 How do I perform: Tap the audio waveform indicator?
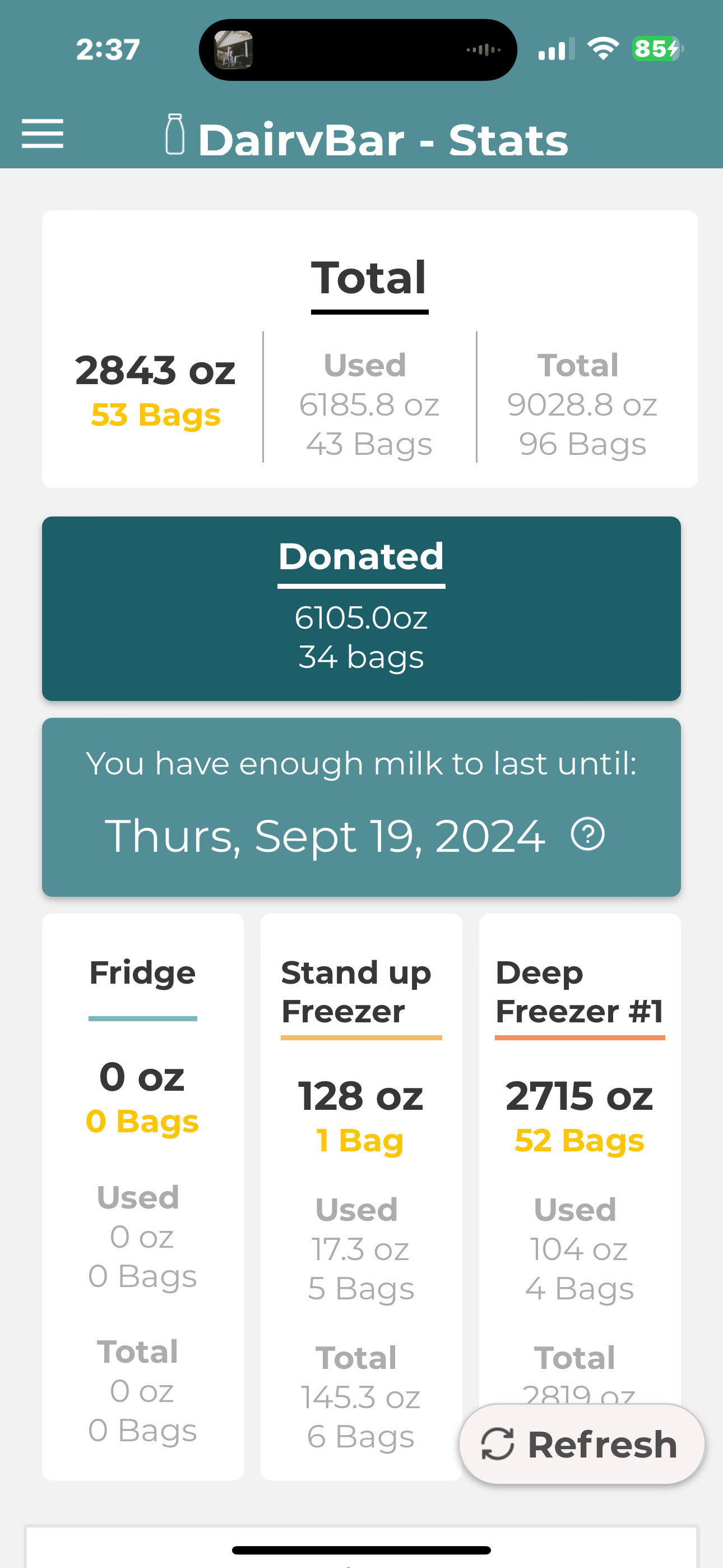pyautogui.click(x=483, y=50)
